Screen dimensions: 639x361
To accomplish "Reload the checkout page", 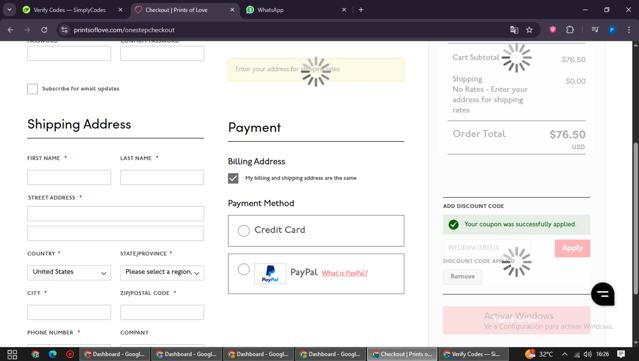I will pyautogui.click(x=44, y=30).
